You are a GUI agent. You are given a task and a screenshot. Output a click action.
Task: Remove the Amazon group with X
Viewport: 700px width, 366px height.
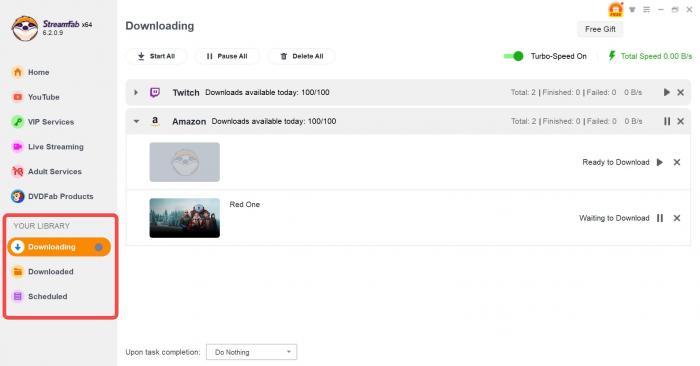click(680, 121)
